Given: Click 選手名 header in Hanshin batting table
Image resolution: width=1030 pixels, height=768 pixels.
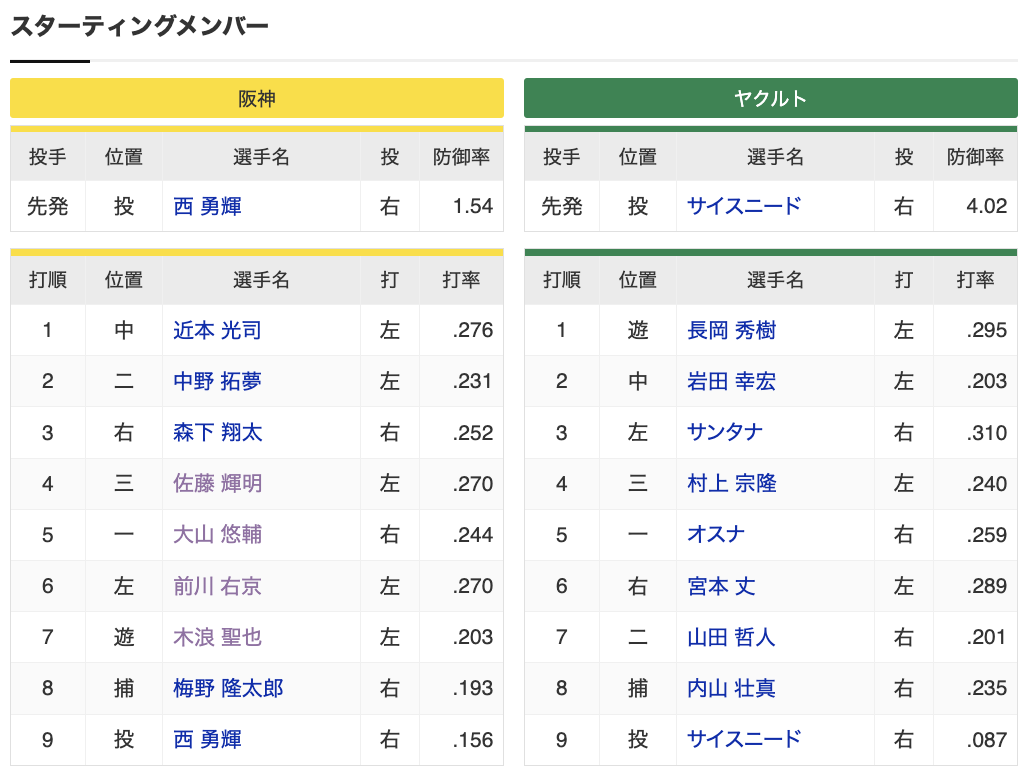Looking at the screenshot, I should [x=261, y=280].
